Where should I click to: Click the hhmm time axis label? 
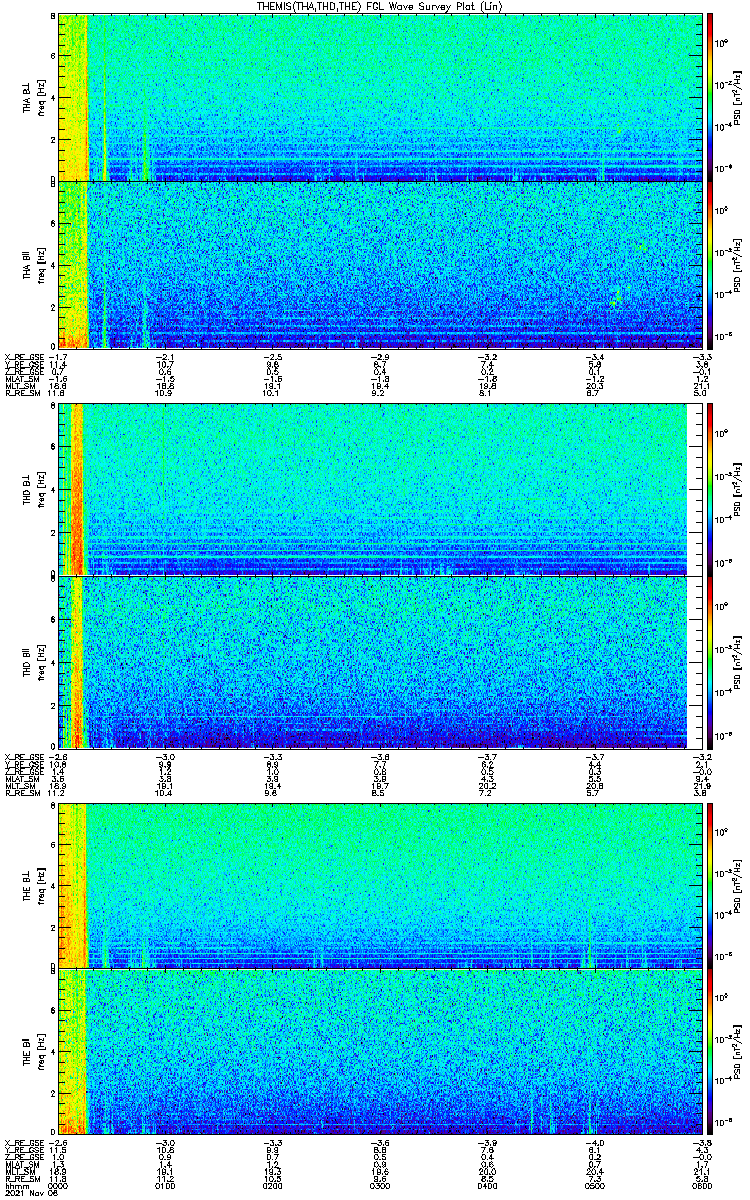[15, 1186]
